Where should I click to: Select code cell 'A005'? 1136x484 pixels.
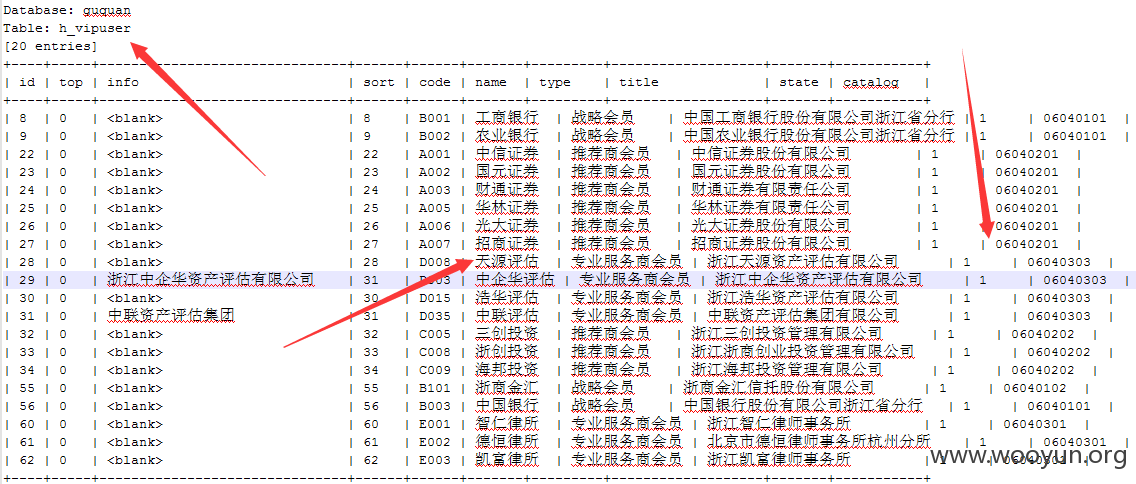tap(435, 208)
